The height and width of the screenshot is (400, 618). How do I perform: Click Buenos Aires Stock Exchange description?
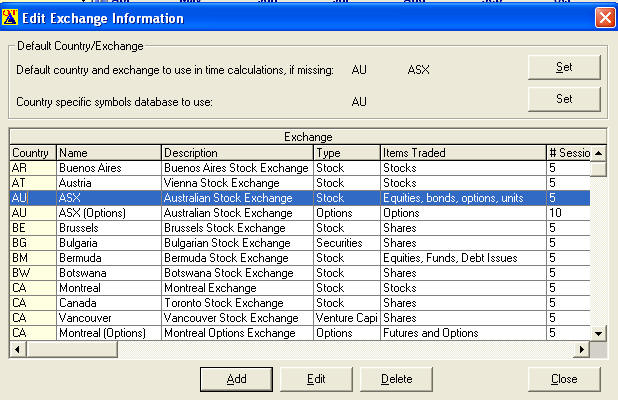coord(237,168)
